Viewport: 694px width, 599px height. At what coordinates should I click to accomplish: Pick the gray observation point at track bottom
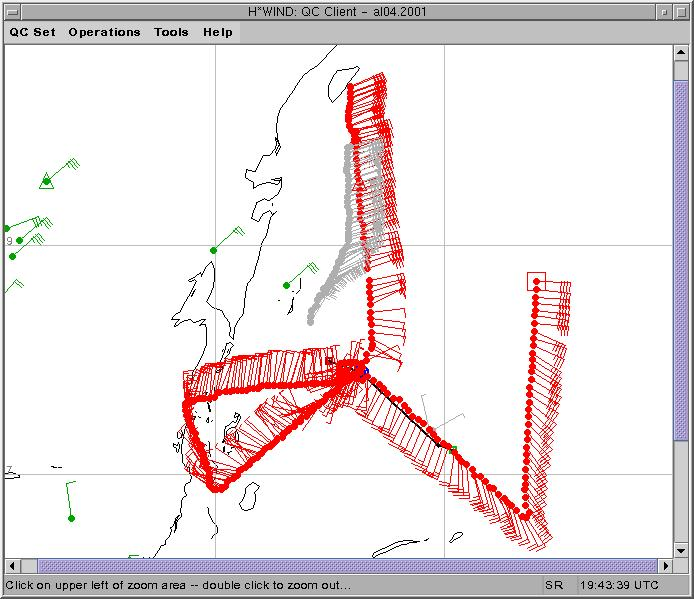coord(310,321)
